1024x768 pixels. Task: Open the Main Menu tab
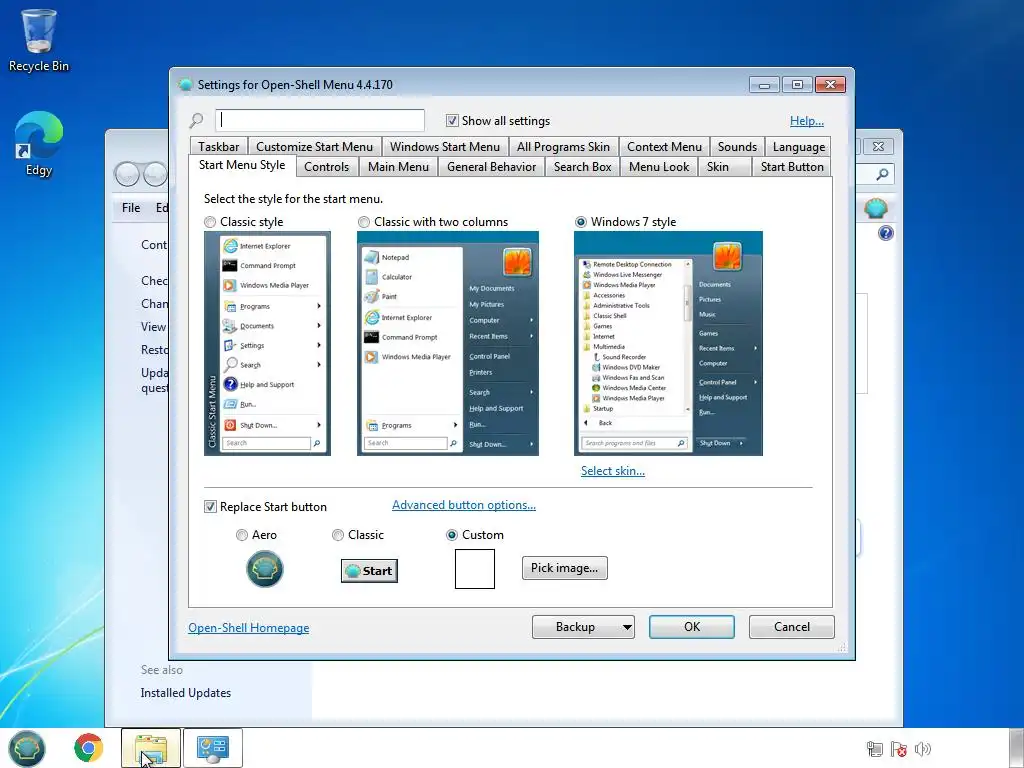pyautogui.click(x=398, y=167)
